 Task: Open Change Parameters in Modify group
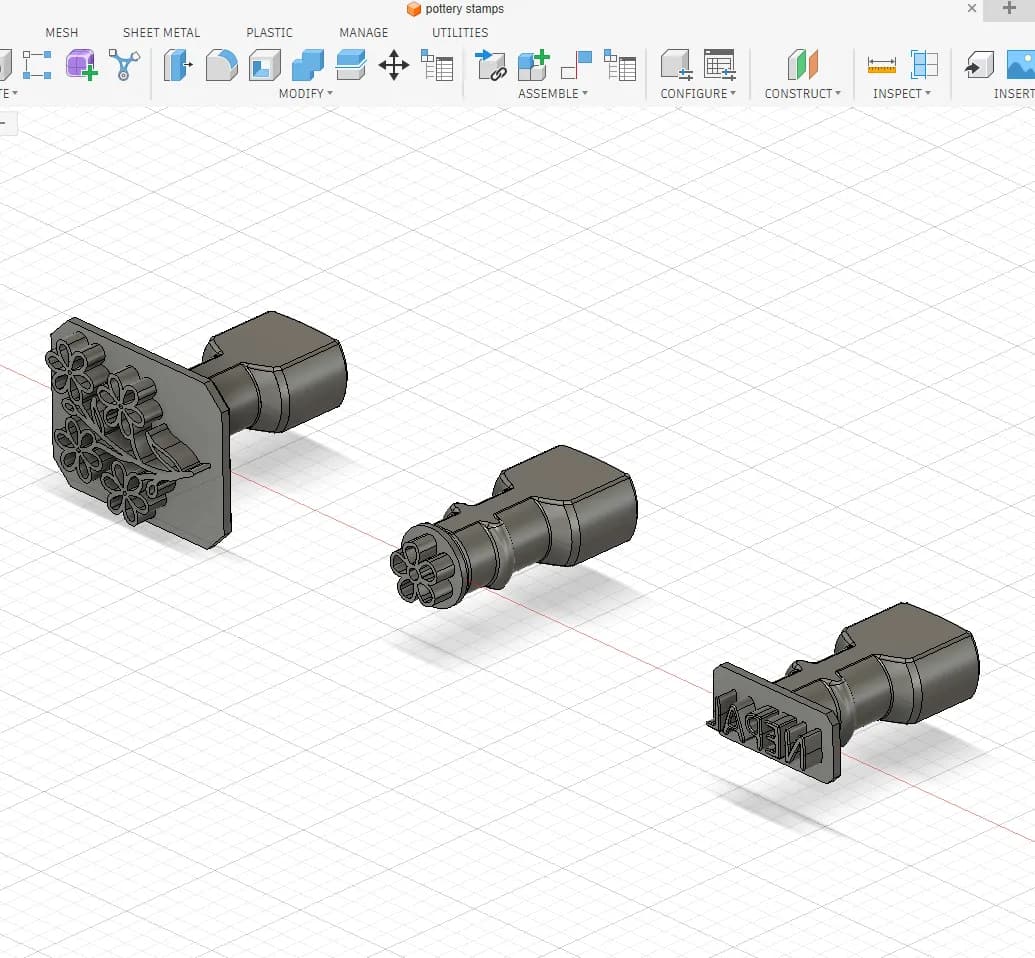(x=437, y=65)
